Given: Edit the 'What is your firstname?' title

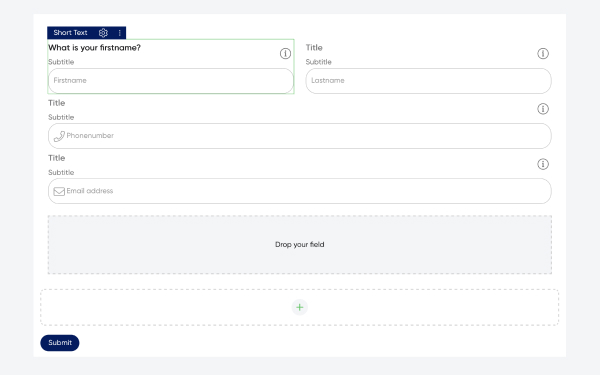Looking at the screenshot, I should [x=94, y=48].
